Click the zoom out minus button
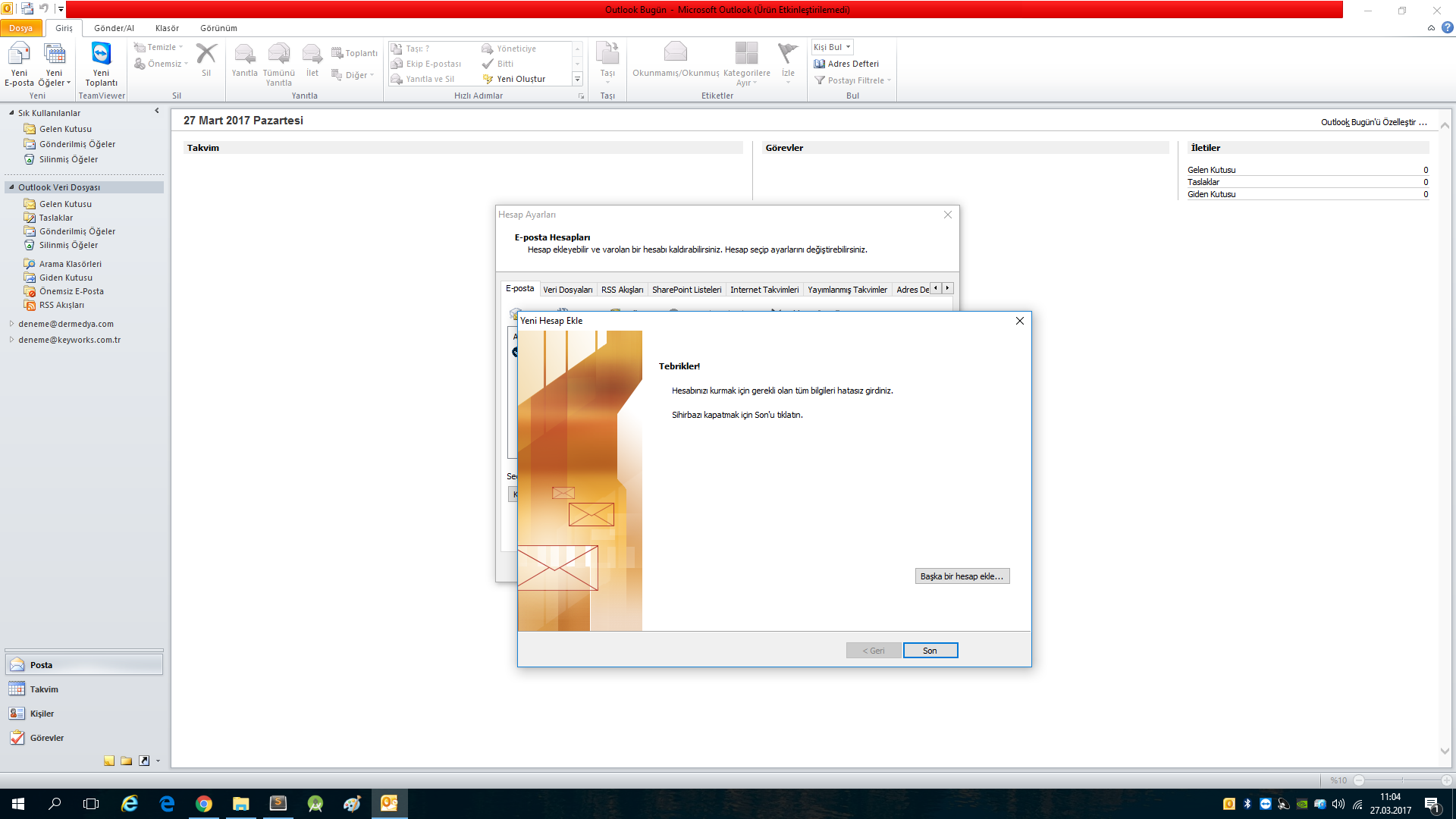The width and height of the screenshot is (1456, 819). coord(1359,780)
